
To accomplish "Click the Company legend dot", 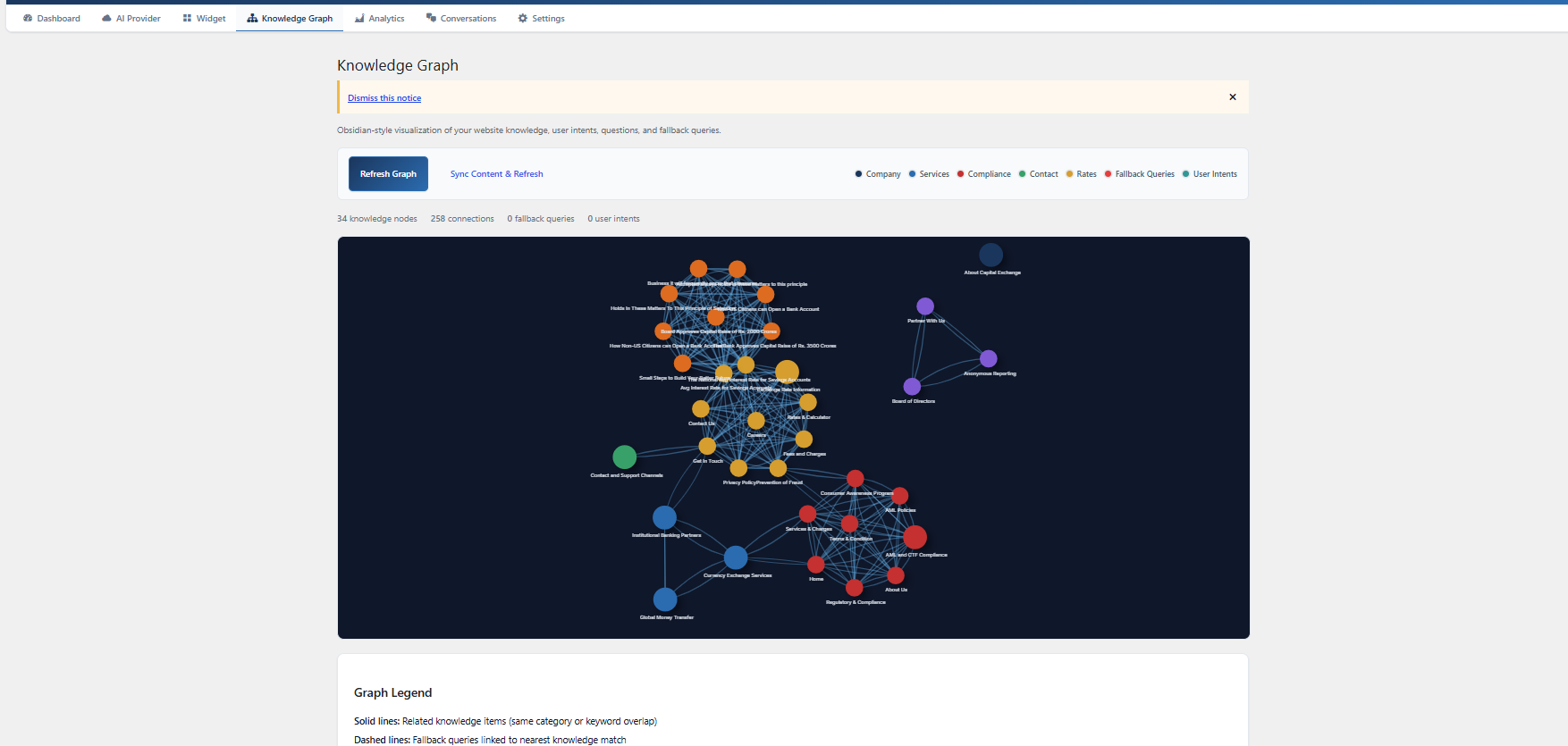I will [858, 174].
